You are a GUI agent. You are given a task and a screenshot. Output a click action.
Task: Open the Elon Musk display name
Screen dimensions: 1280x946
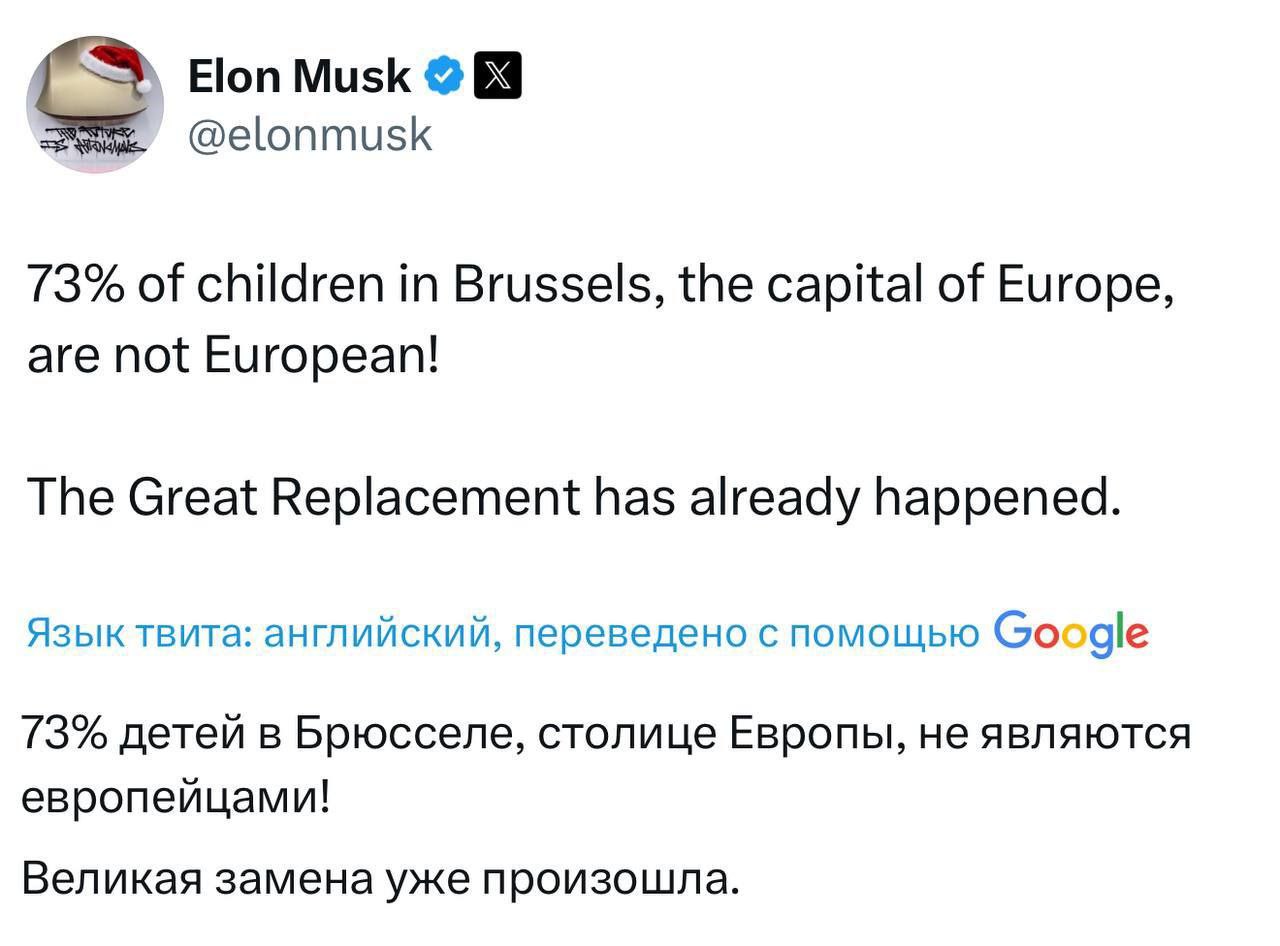tap(299, 76)
